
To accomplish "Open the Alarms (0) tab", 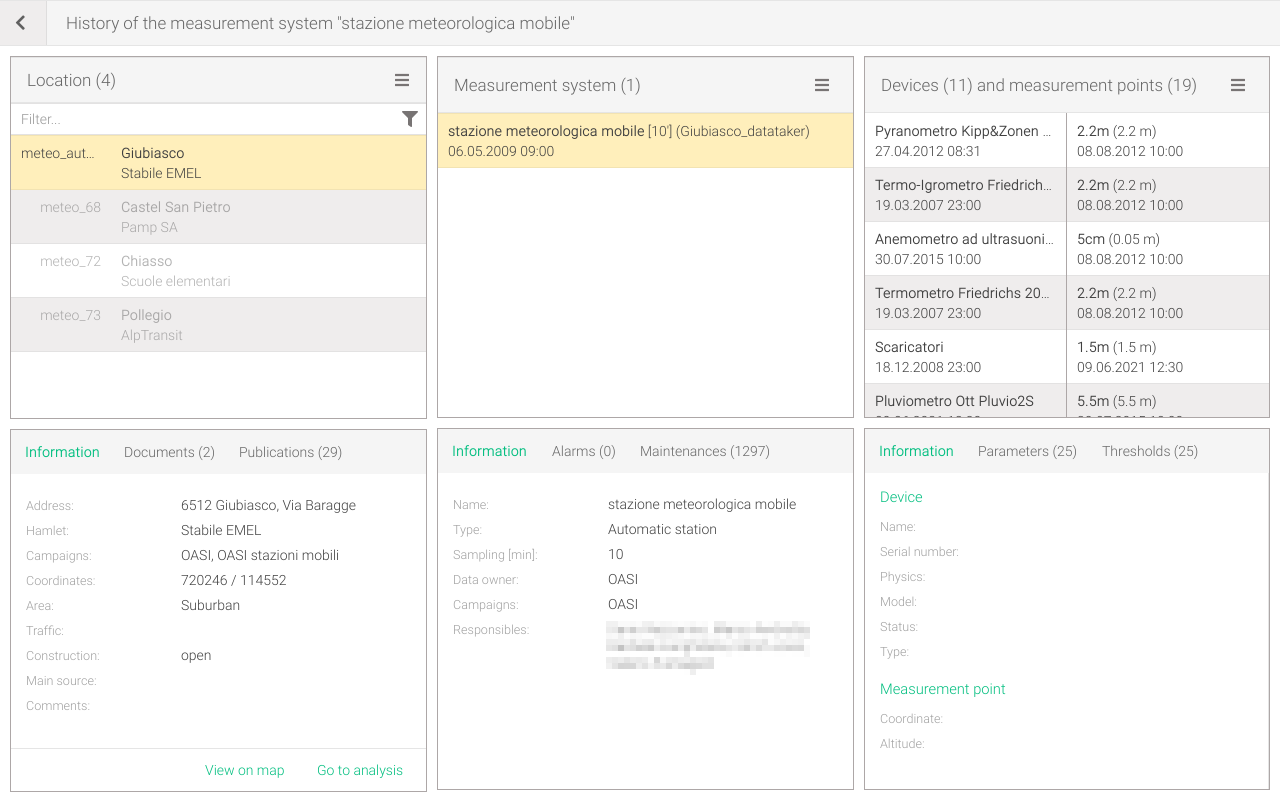I will 584,451.
